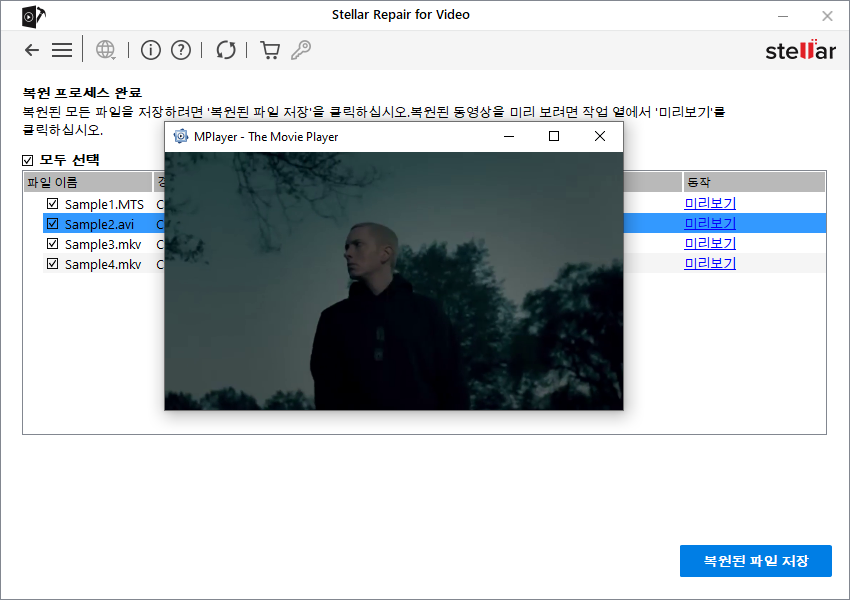
Task: Click the 동작 column header
Action: click(x=754, y=183)
